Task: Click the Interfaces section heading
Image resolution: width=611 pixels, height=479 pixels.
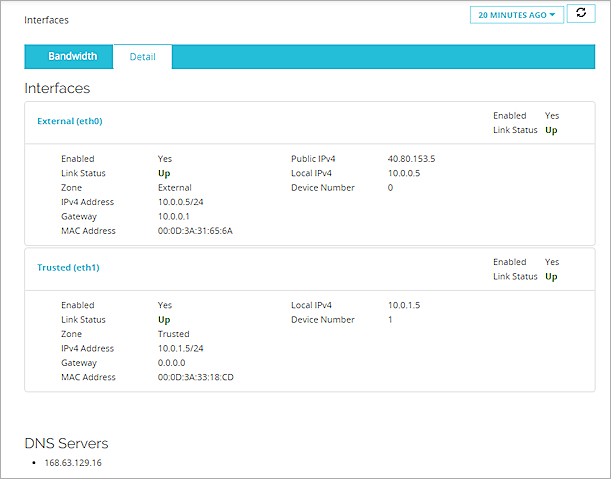Action: 57,89
